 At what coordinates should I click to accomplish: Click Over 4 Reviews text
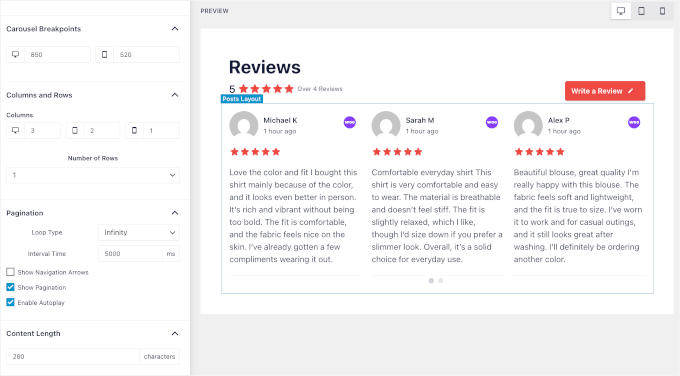click(x=320, y=89)
